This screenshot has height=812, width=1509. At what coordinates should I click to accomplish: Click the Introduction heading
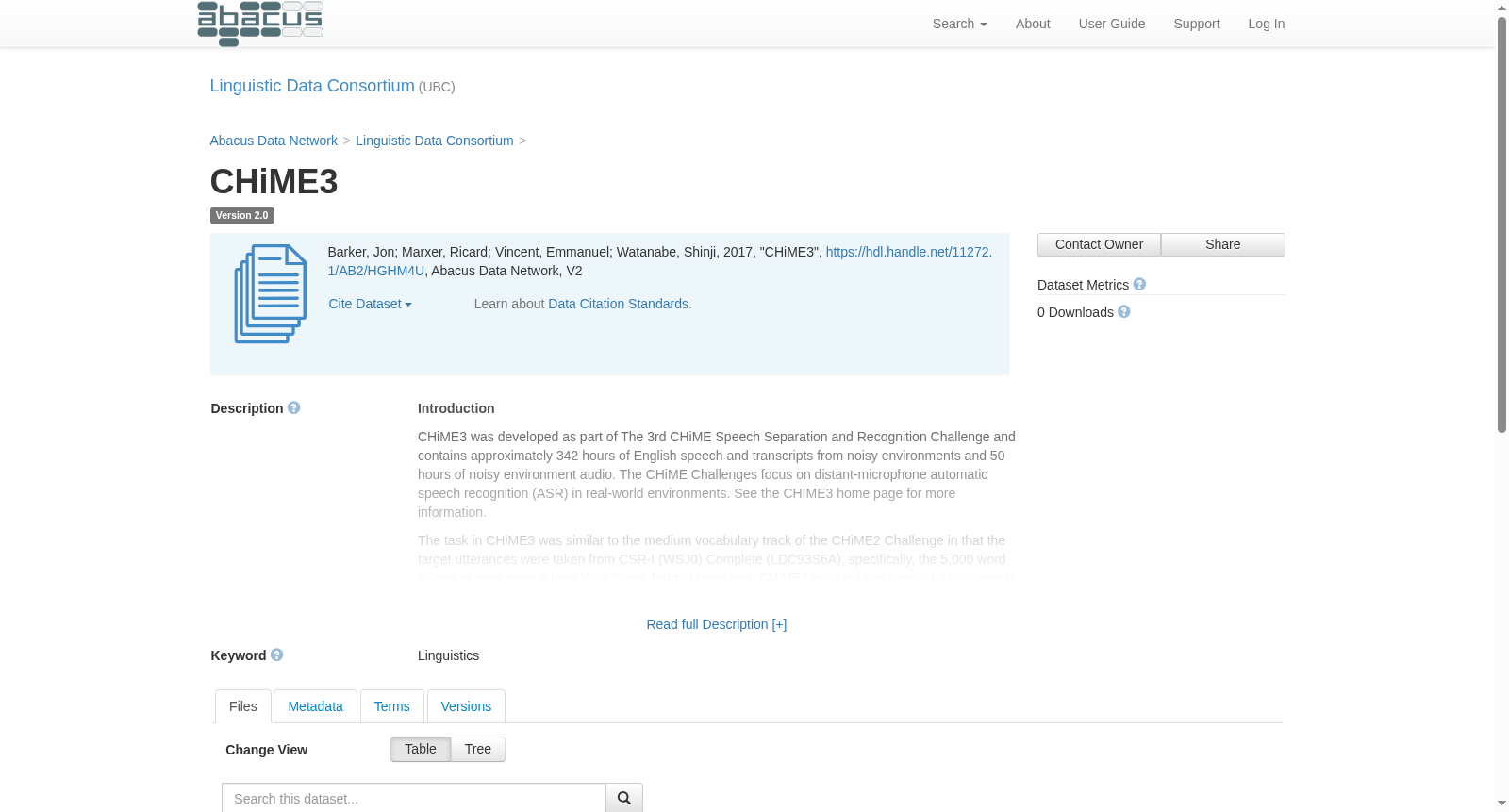click(x=456, y=408)
